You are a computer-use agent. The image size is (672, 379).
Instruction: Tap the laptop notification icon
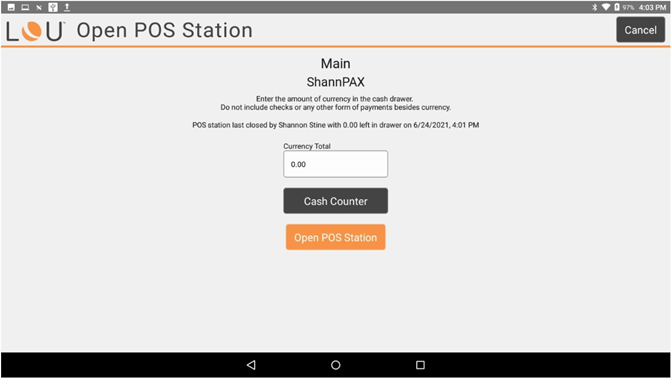click(x=25, y=7)
